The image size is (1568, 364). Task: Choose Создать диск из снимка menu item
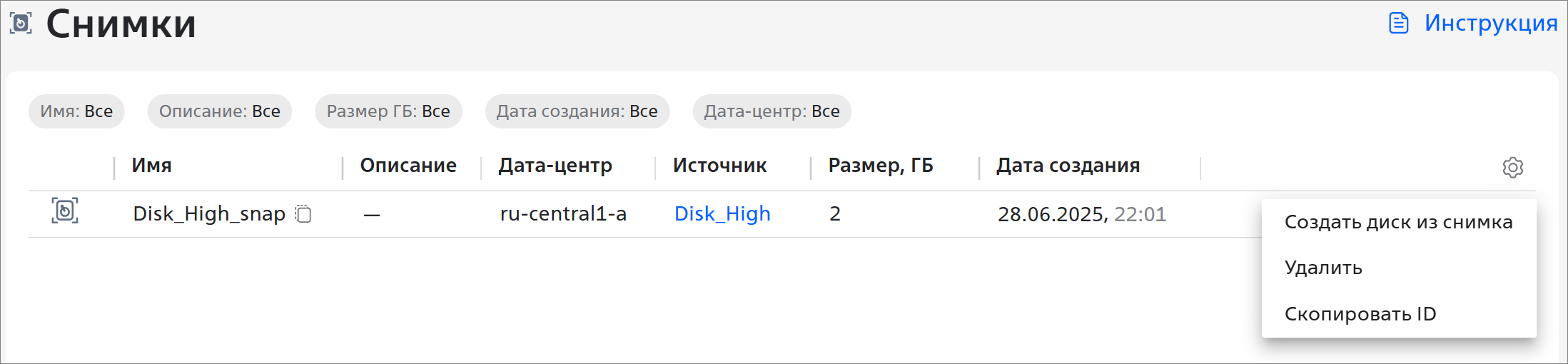(x=1398, y=222)
